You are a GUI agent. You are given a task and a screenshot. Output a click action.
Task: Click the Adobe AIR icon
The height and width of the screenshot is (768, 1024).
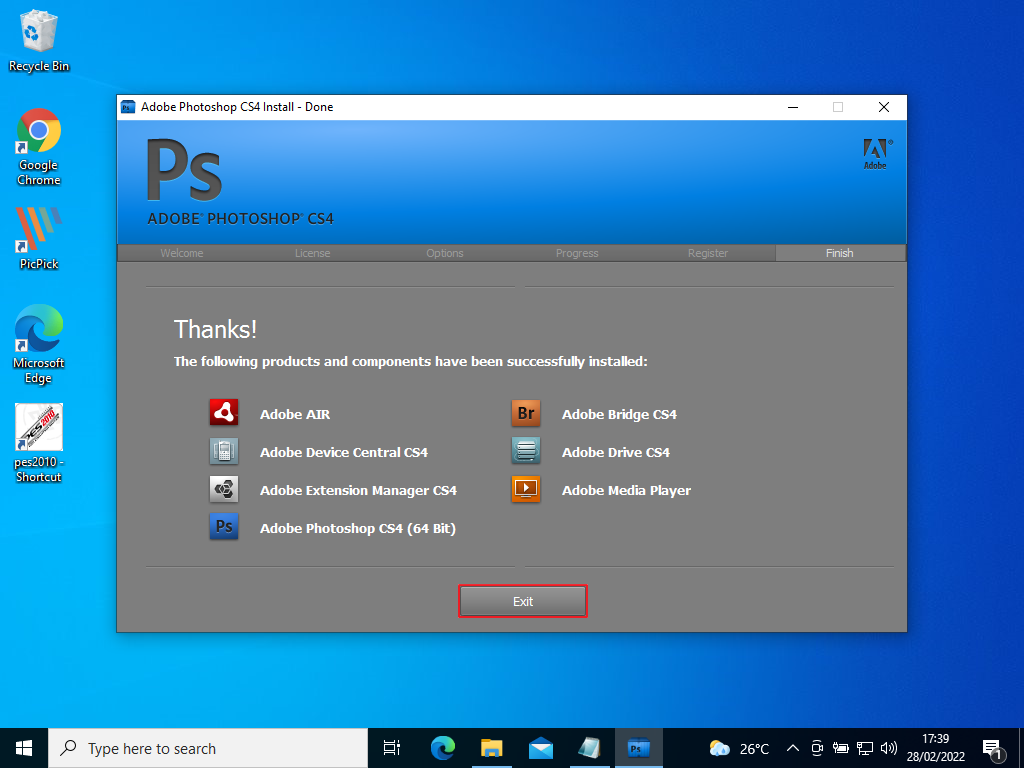(223, 413)
